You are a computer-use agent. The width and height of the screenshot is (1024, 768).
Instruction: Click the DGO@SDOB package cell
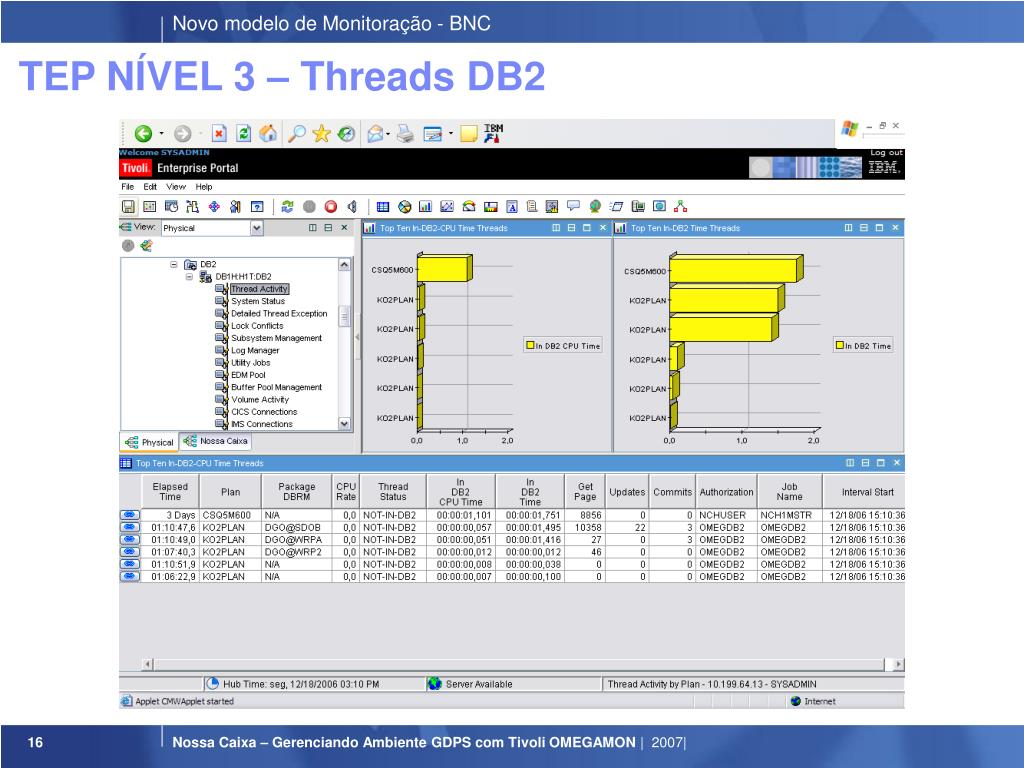pos(296,528)
